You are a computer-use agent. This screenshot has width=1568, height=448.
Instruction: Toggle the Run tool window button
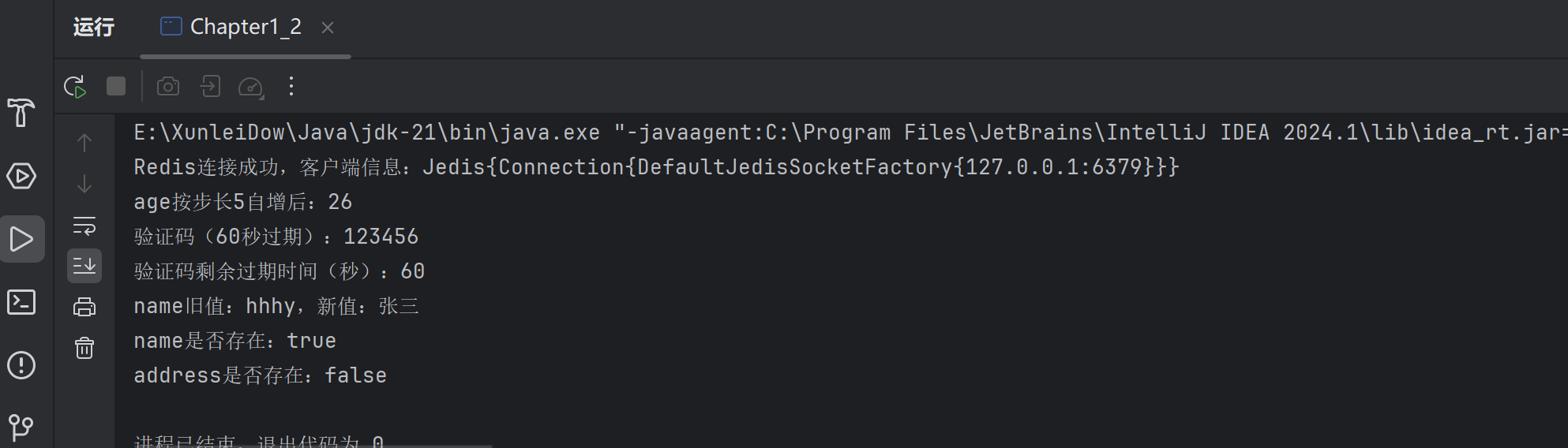(22, 239)
